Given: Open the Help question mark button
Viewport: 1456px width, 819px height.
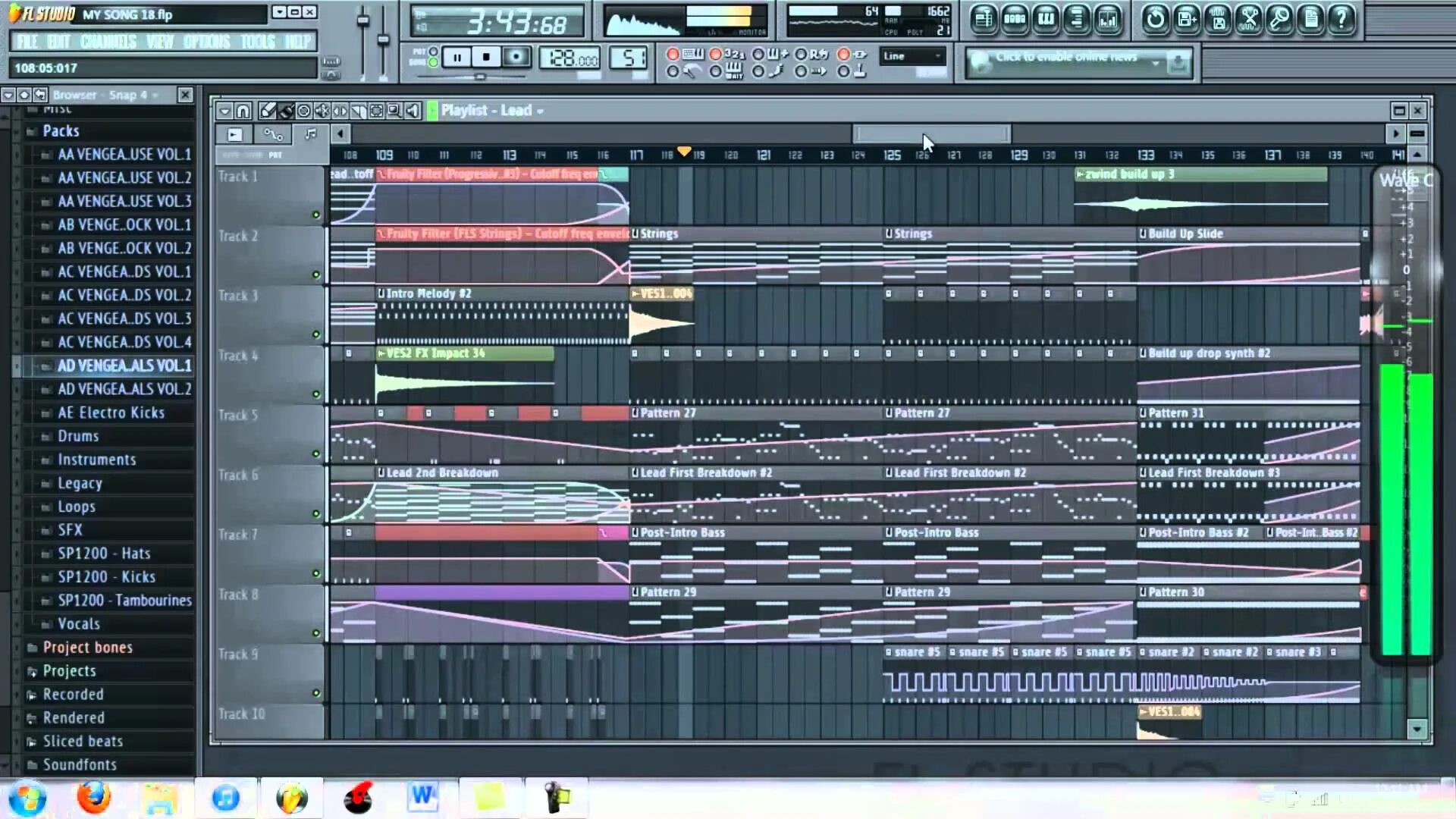Looking at the screenshot, I should click(x=1341, y=19).
